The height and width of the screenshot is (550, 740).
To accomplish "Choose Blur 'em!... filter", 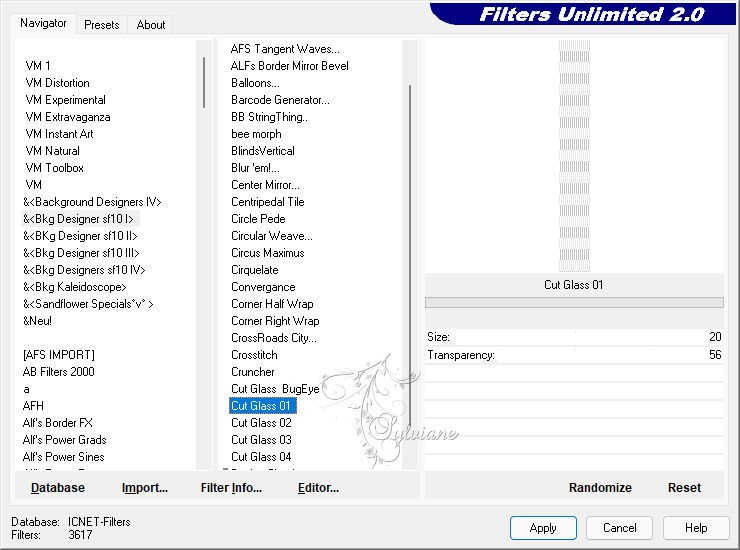I will tap(255, 168).
